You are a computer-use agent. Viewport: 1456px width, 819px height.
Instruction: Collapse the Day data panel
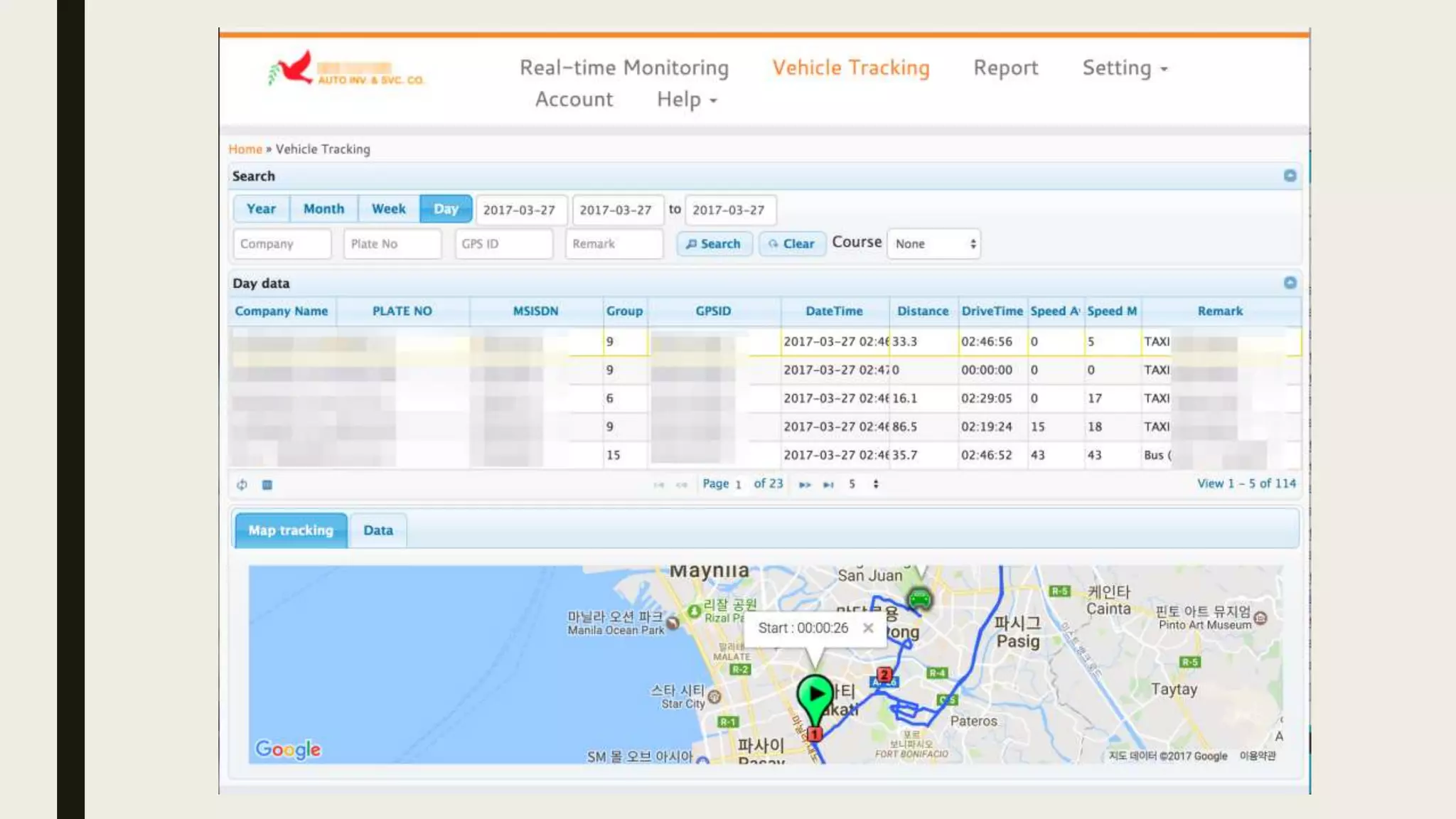[x=1290, y=283]
